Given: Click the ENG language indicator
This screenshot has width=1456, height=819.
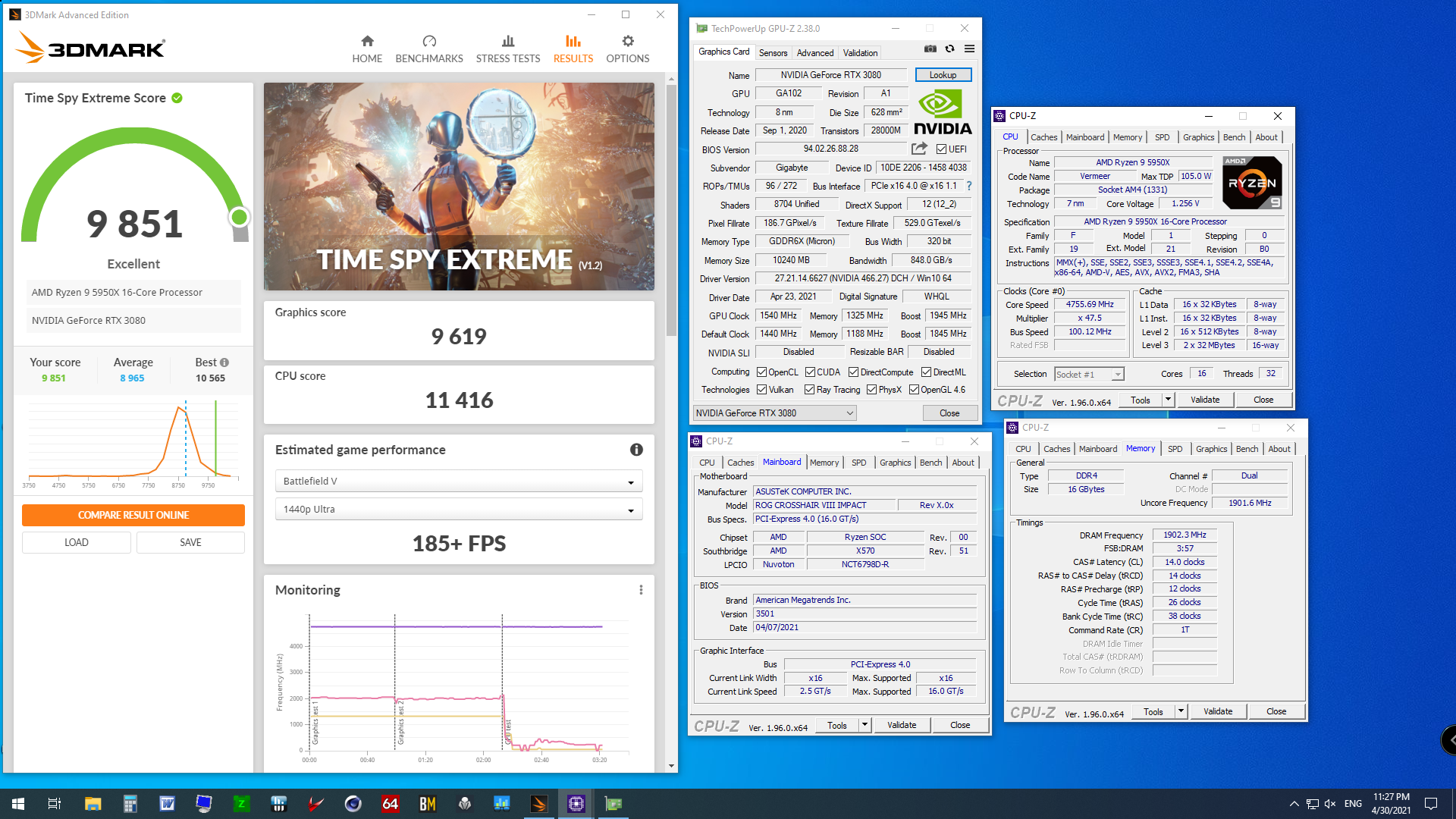Looking at the screenshot, I should [1353, 804].
